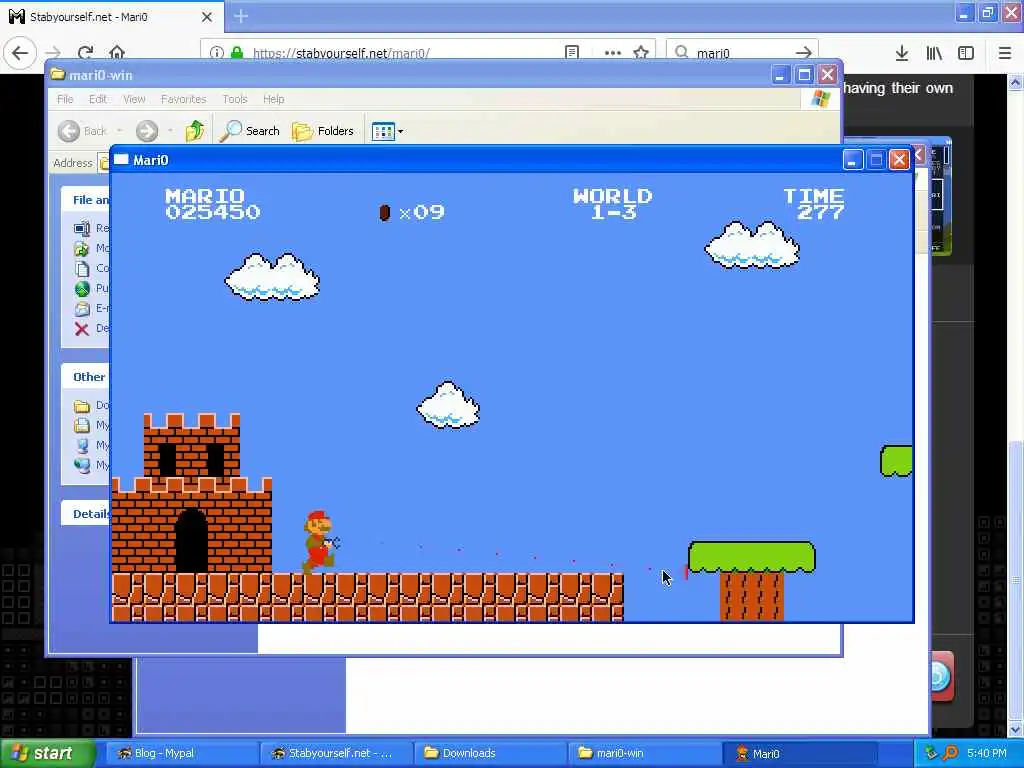Click E-mail task icon in File tasks
Viewport: 1024px width, 768px height.
click(x=82, y=308)
